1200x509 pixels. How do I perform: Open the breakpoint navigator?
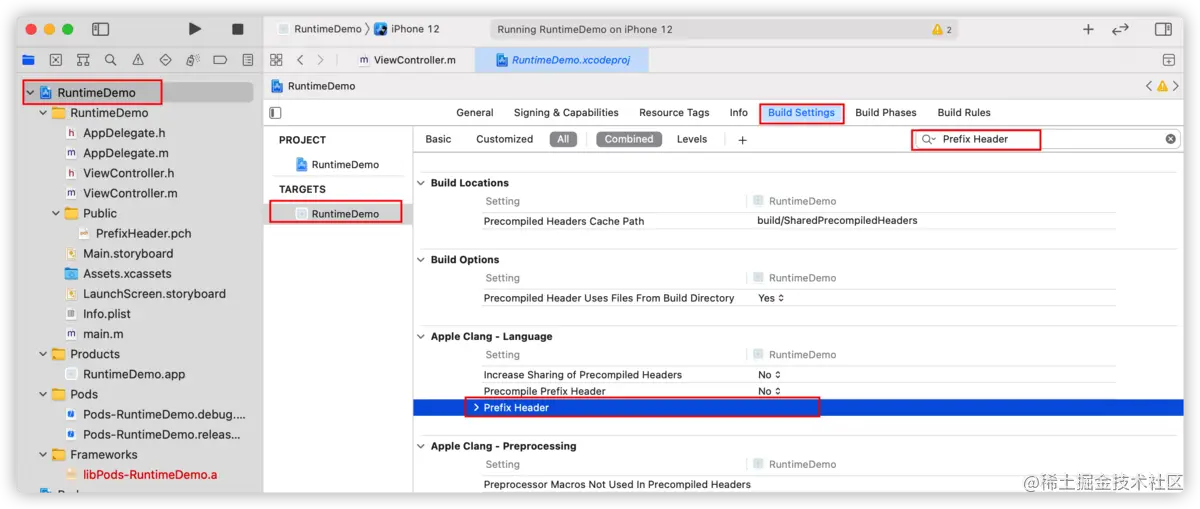coord(220,60)
